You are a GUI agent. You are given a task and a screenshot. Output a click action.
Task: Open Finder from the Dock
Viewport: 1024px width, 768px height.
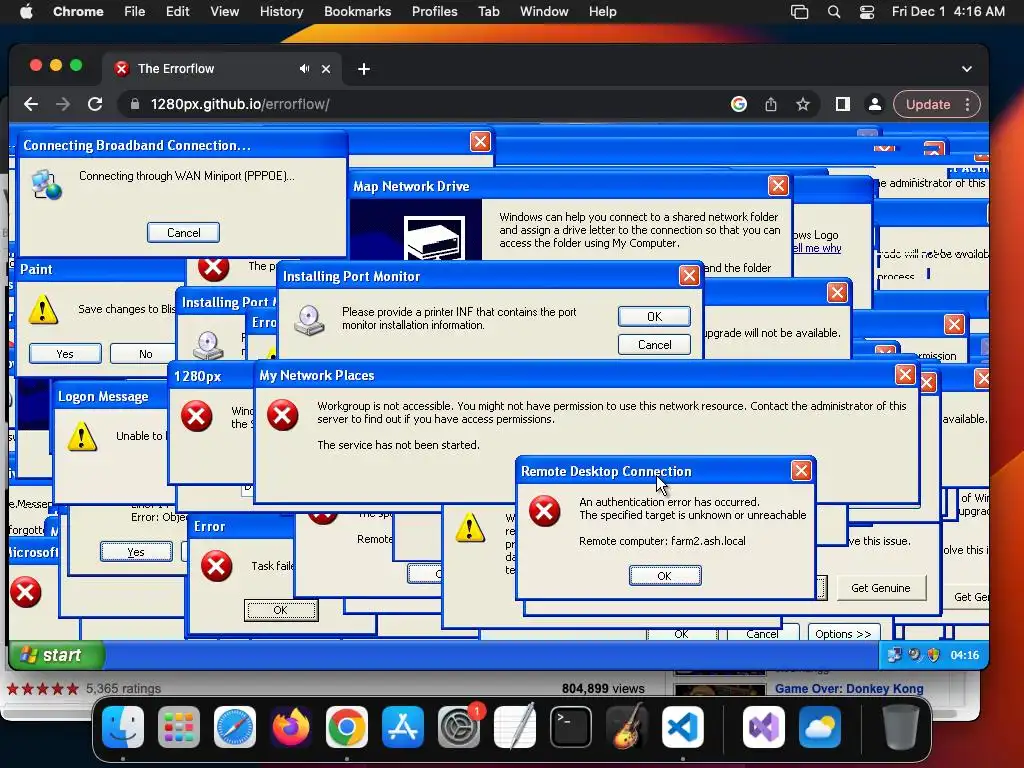click(123, 727)
